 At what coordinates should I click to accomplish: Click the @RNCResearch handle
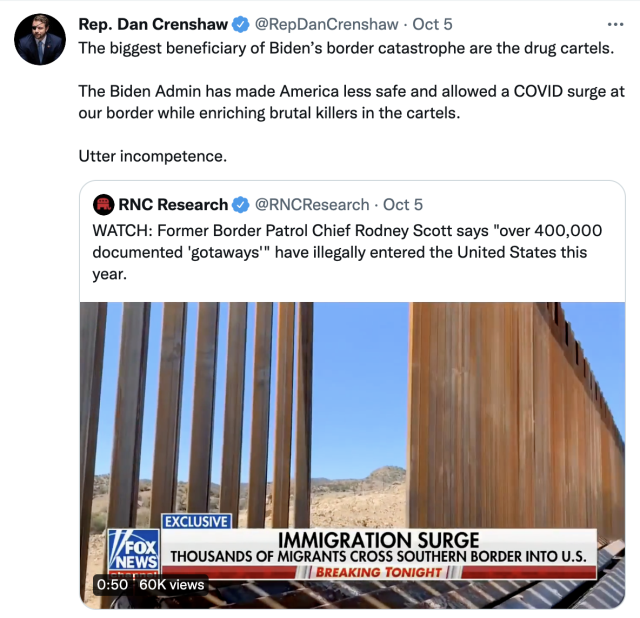[312, 205]
